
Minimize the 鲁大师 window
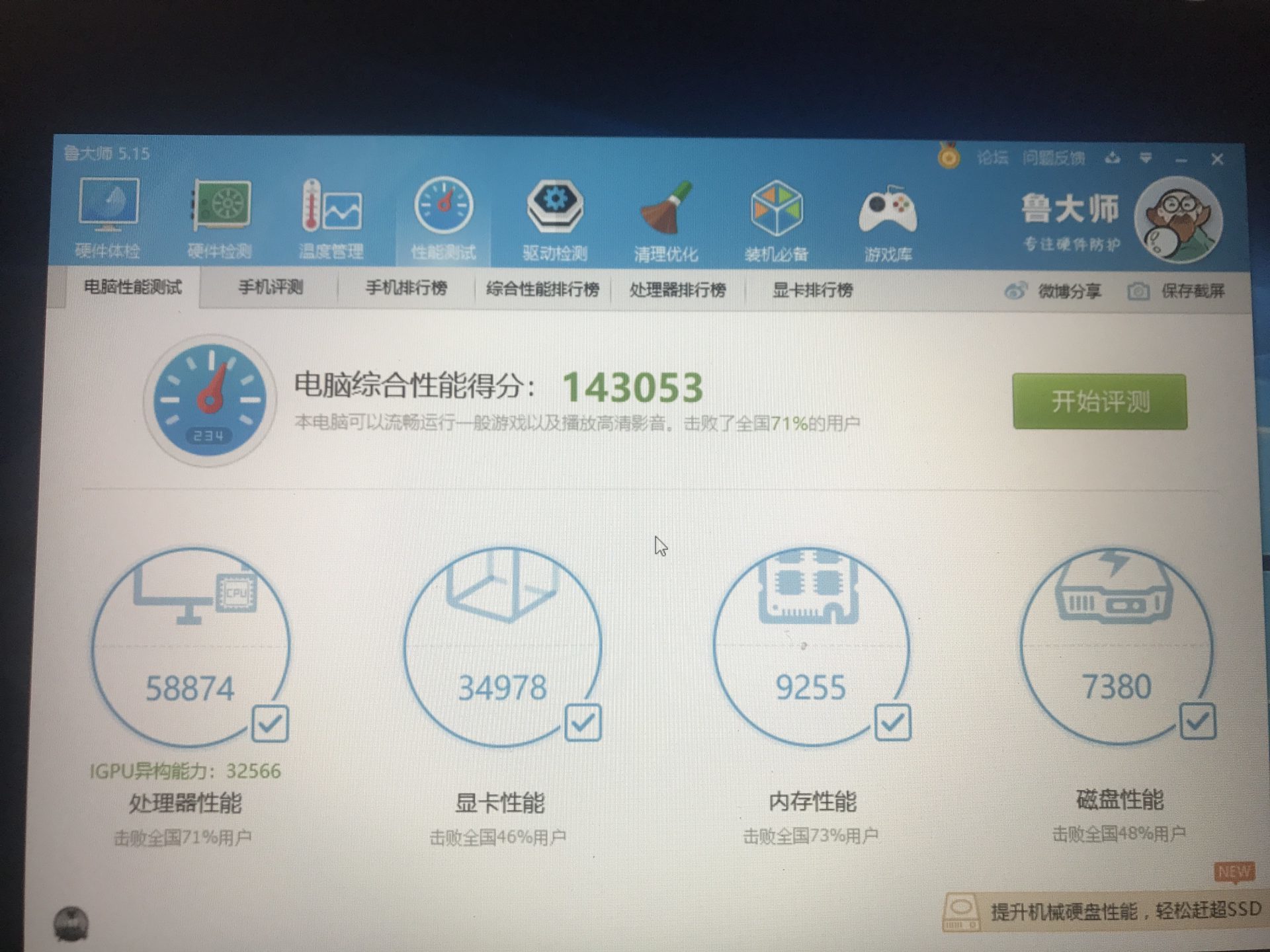click(1181, 160)
